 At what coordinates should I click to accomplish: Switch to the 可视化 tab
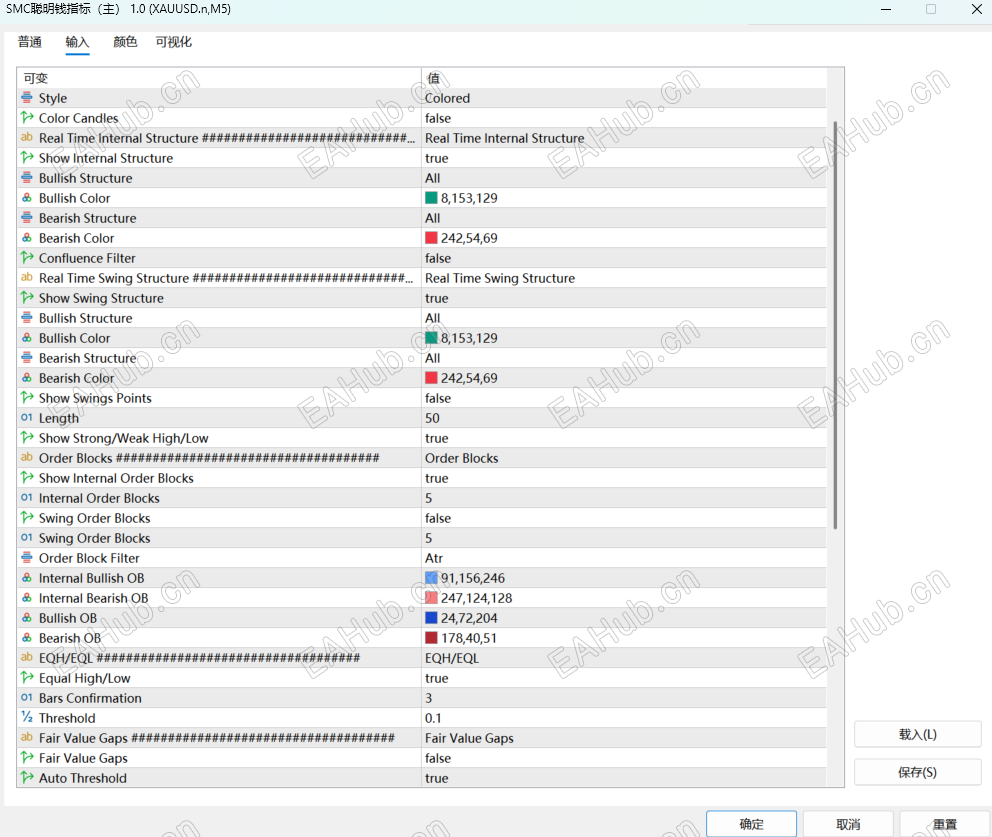coord(173,42)
